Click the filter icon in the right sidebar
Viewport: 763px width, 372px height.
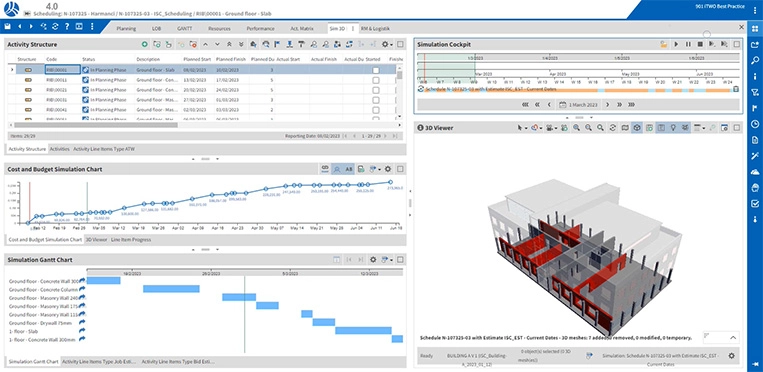(x=755, y=93)
